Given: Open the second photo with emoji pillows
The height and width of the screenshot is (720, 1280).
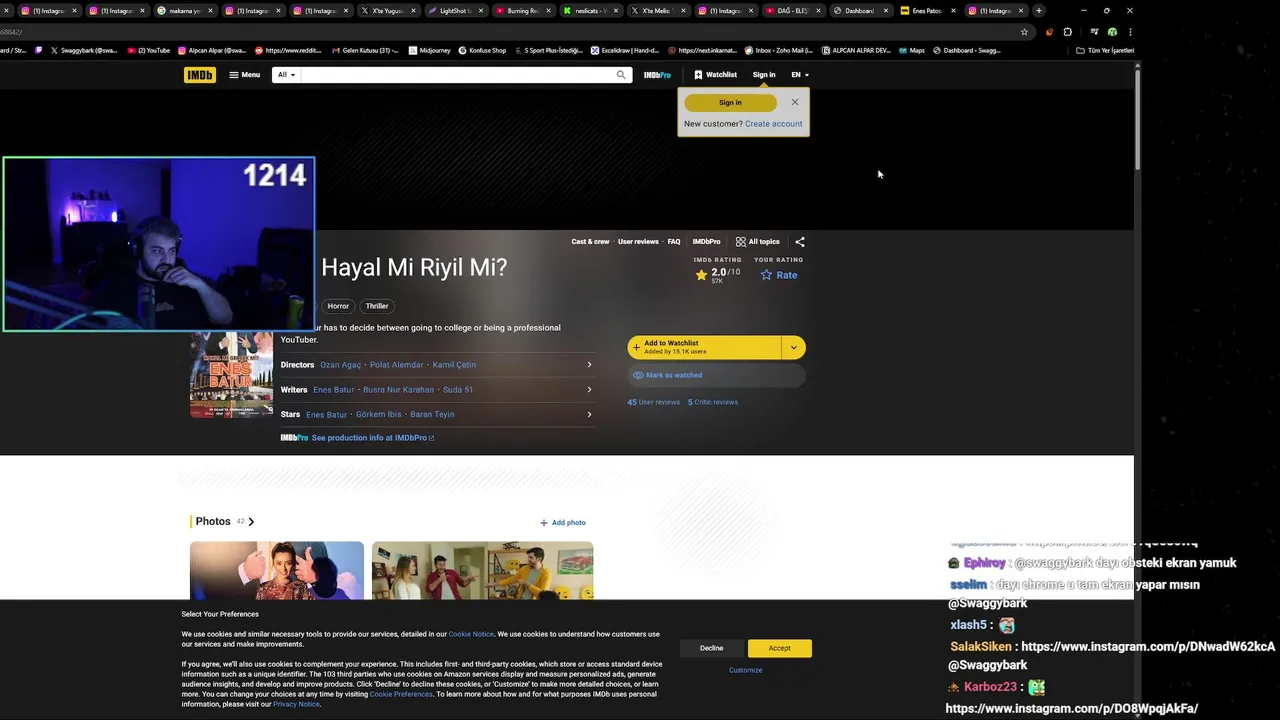Looking at the screenshot, I should pyautogui.click(x=483, y=570).
